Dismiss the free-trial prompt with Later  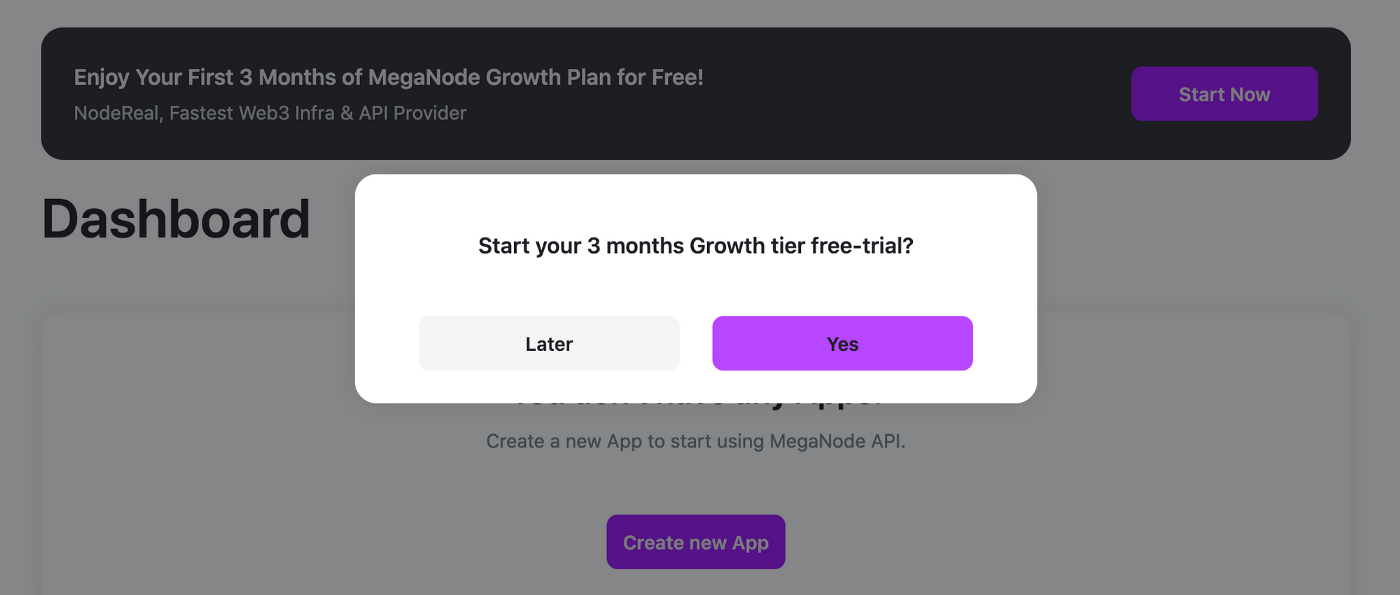coord(549,344)
